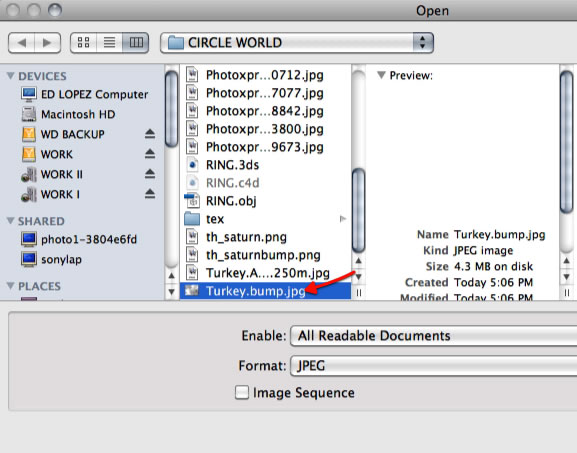
Task: Click the WORK drive icon
Action: tap(29, 154)
